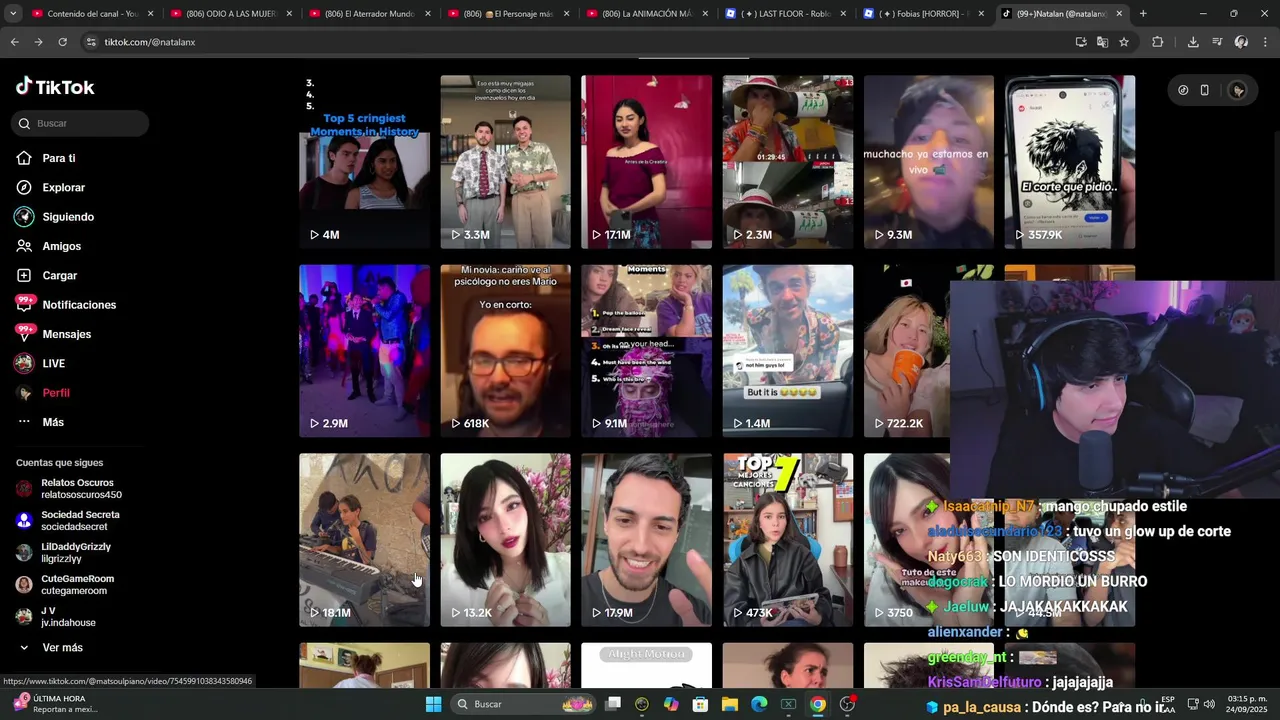Open the Windows Start menu
Viewport: 1280px width, 720px height.
coord(433,704)
